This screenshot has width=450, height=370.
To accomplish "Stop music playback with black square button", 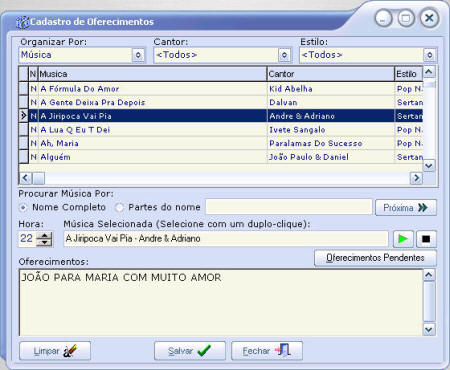I will click(x=426, y=239).
